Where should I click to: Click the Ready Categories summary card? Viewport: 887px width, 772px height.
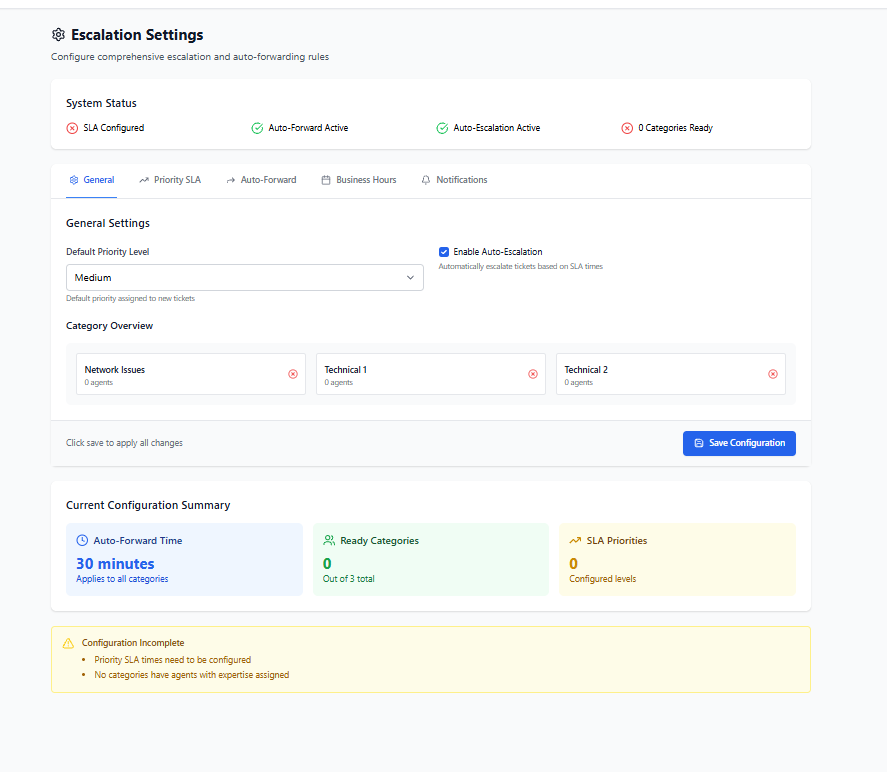431,559
